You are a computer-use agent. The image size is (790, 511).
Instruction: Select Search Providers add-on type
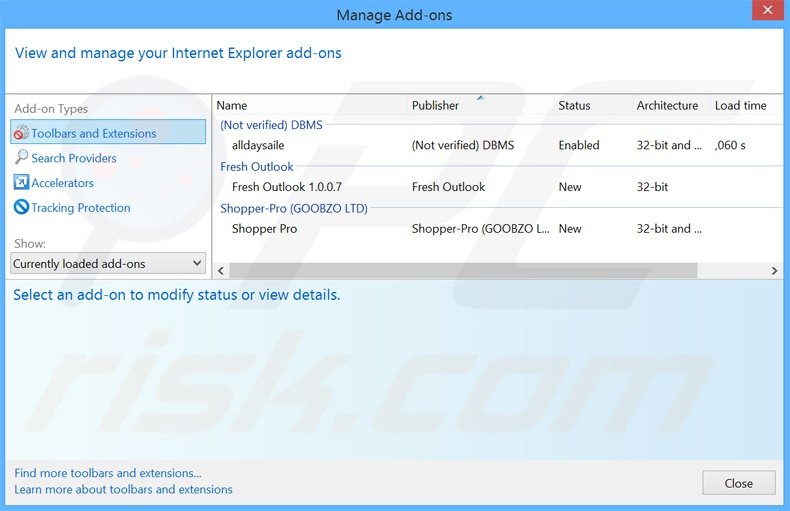[74, 158]
